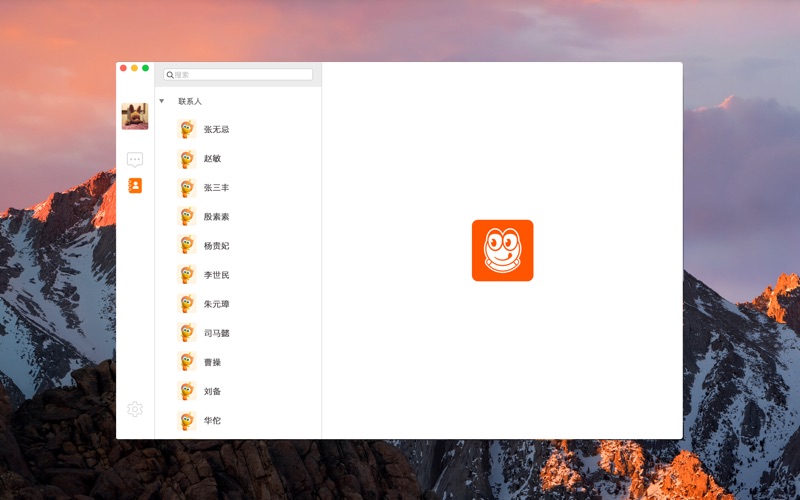Select the name 殷素素 in contacts
Screen dimensions: 800x500
[x=216, y=217]
